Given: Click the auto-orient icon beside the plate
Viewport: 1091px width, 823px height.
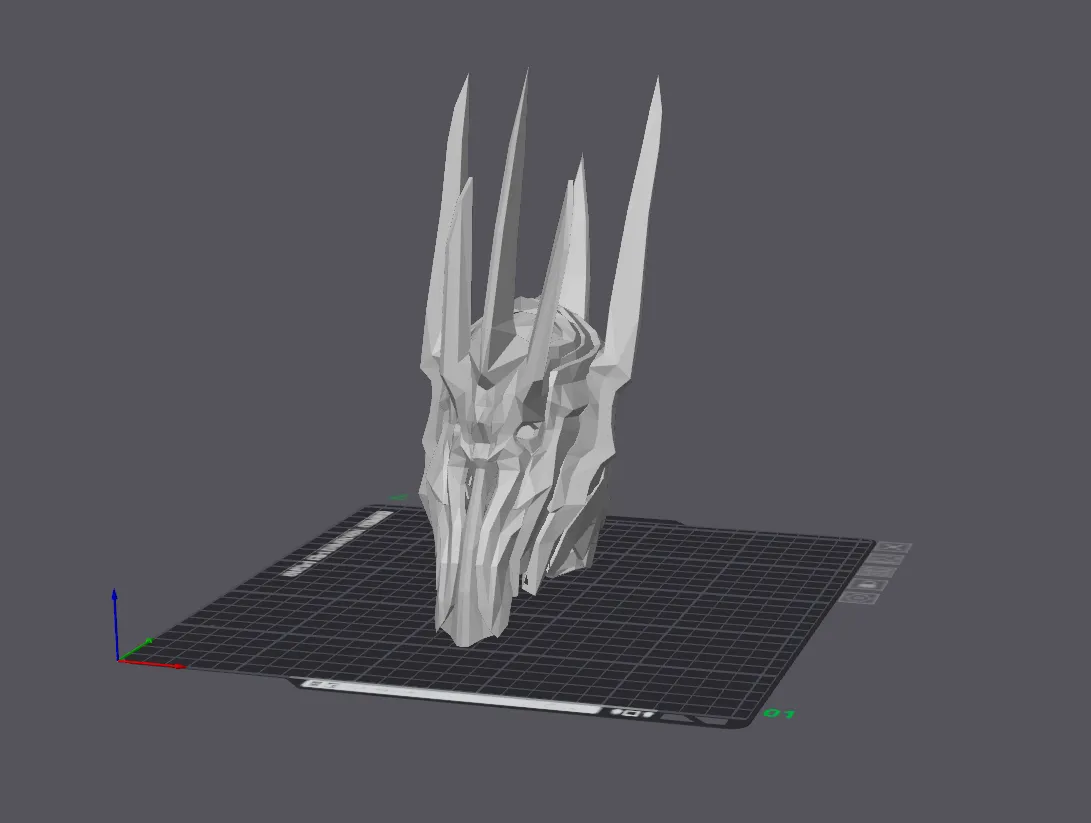Looking at the screenshot, I should tap(885, 559).
